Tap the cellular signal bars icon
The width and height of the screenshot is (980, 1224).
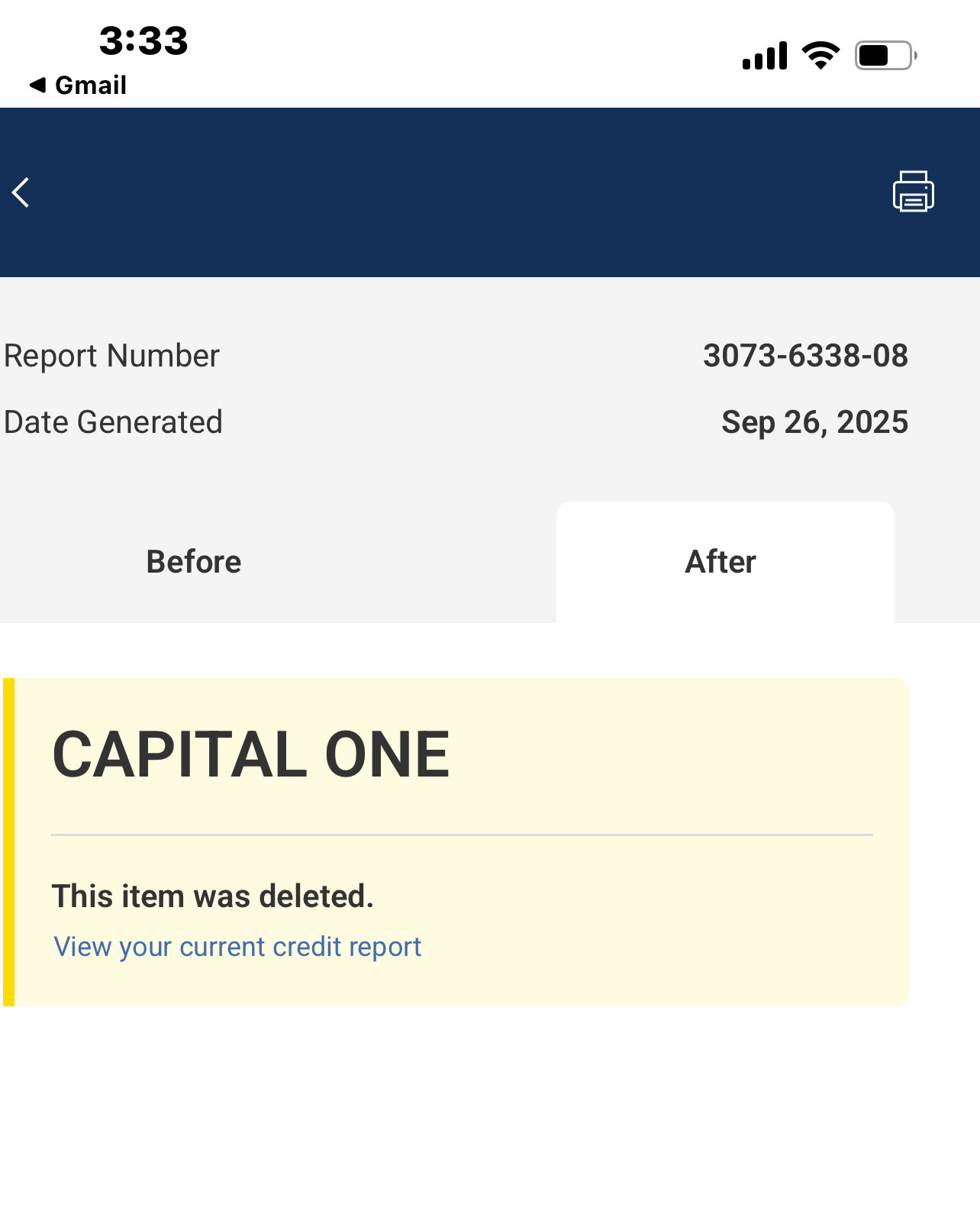[764, 57]
